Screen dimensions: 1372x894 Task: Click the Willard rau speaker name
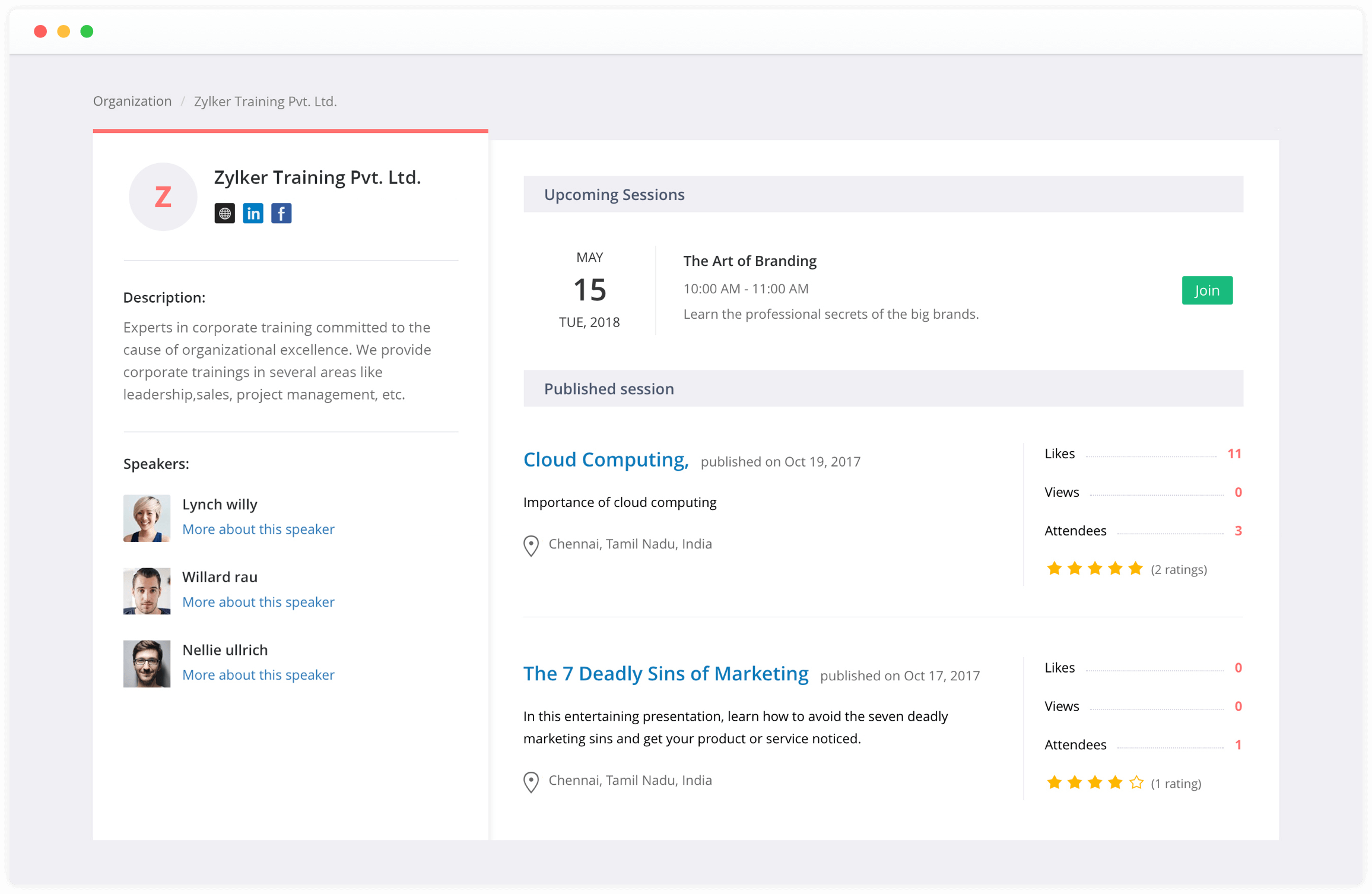point(220,577)
